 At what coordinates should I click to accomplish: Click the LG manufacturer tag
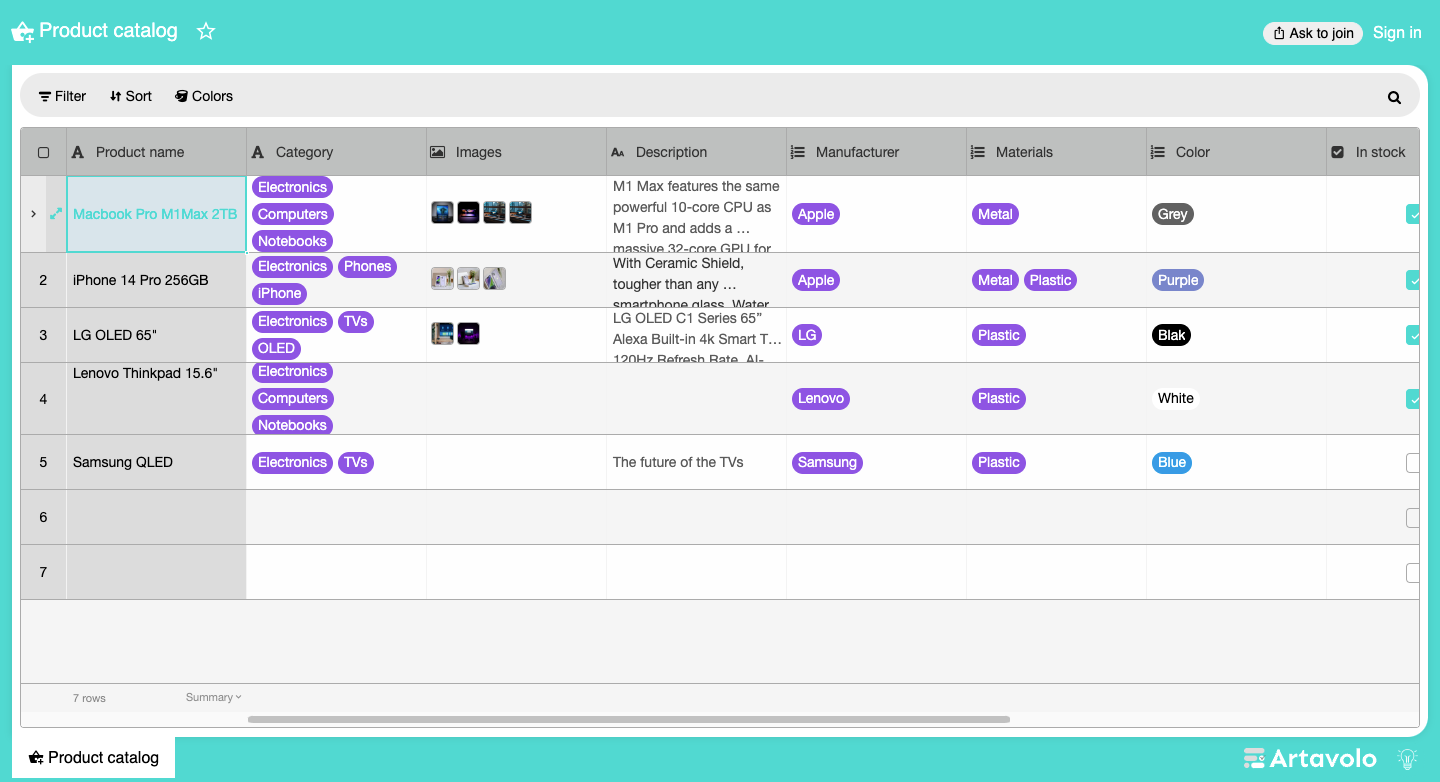(807, 335)
